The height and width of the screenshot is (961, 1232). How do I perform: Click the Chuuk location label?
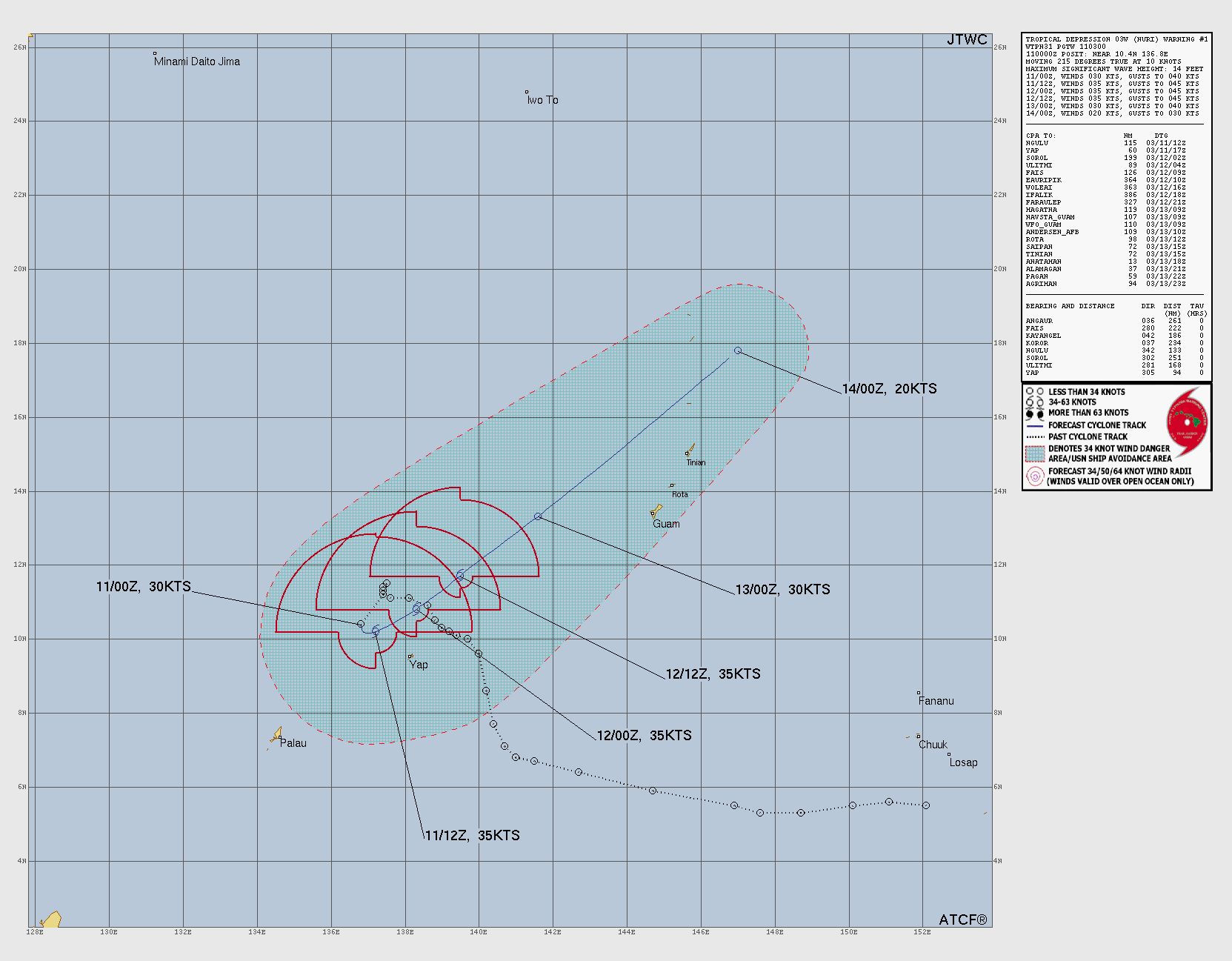pyautogui.click(x=933, y=745)
